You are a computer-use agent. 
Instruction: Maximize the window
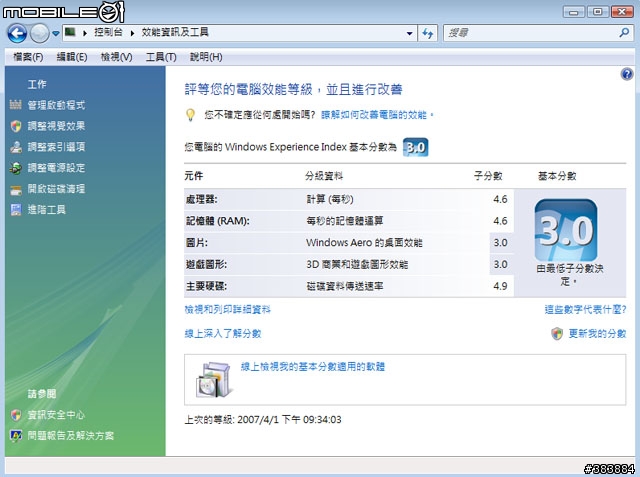point(598,12)
